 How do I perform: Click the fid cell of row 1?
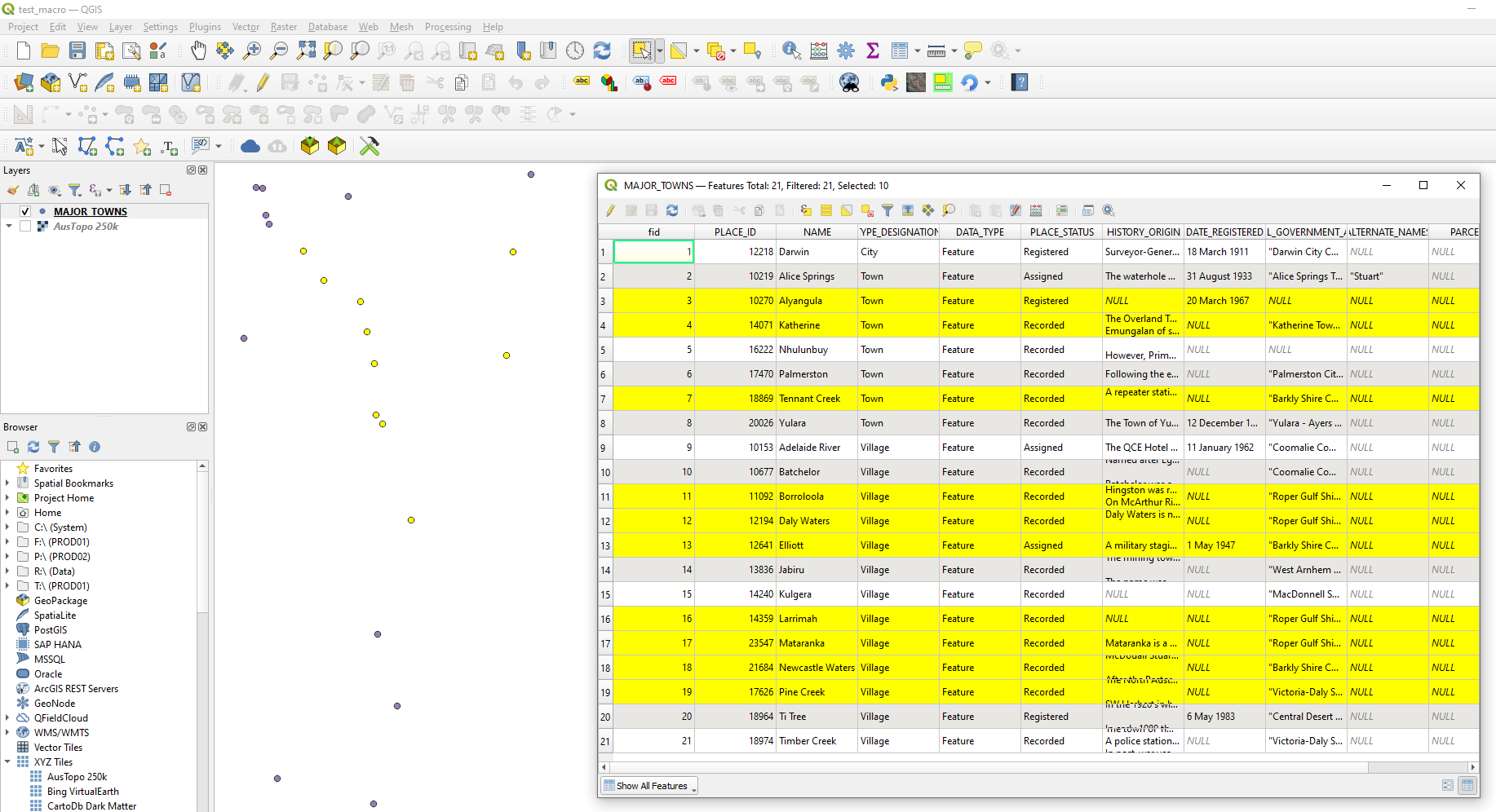(653, 252)
